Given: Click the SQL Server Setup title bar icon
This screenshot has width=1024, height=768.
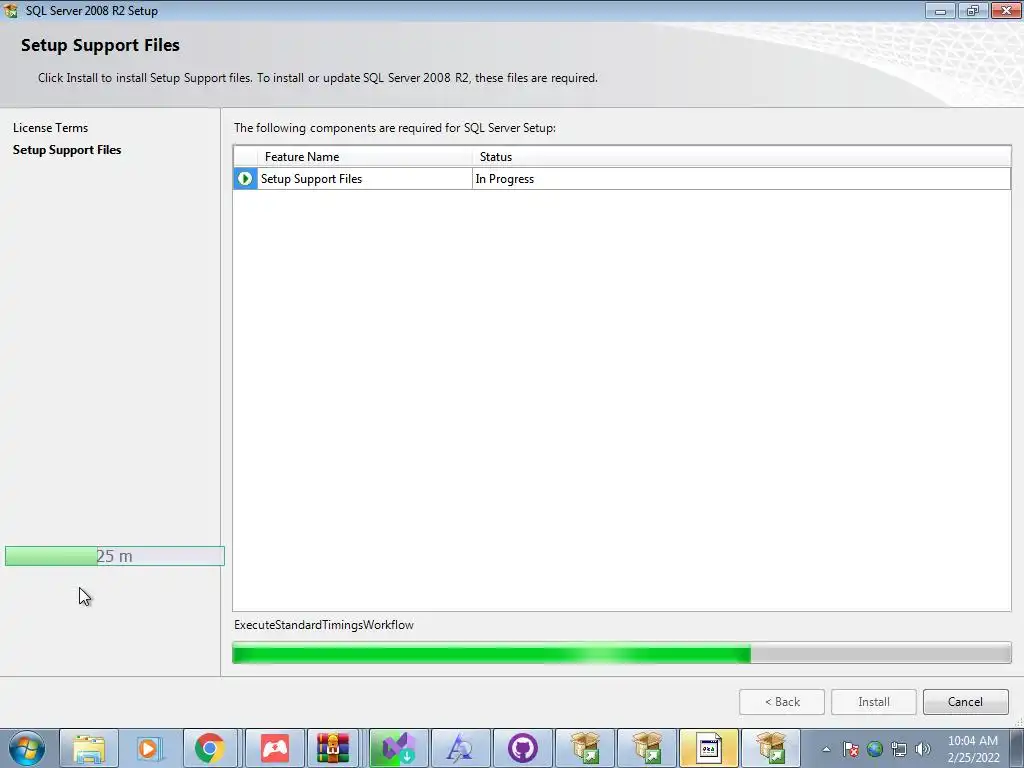Looking at the screenshot, I should [10, 10].
